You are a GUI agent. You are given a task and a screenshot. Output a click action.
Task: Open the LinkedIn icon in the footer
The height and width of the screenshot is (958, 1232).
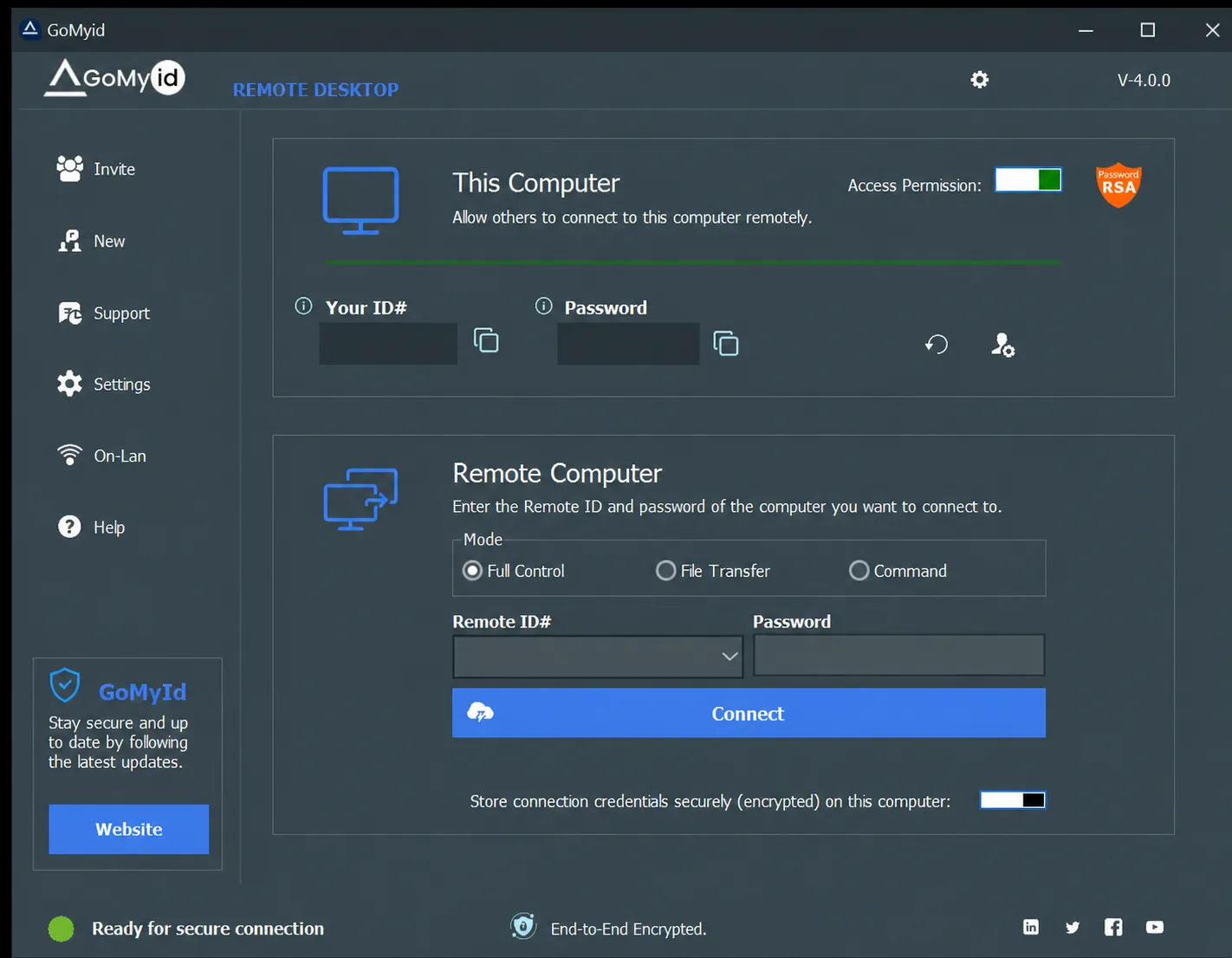[x=1031, y=927]
